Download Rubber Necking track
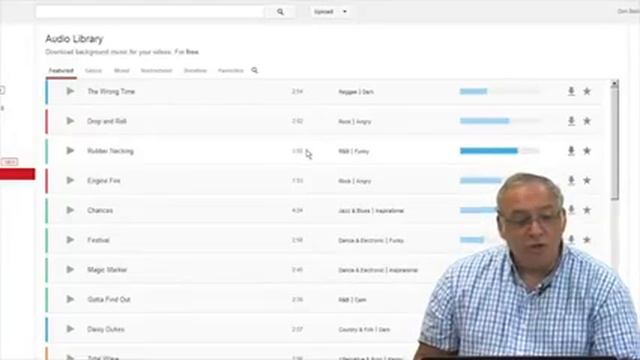Screen dimensions: 640x360 pos(571,151)
